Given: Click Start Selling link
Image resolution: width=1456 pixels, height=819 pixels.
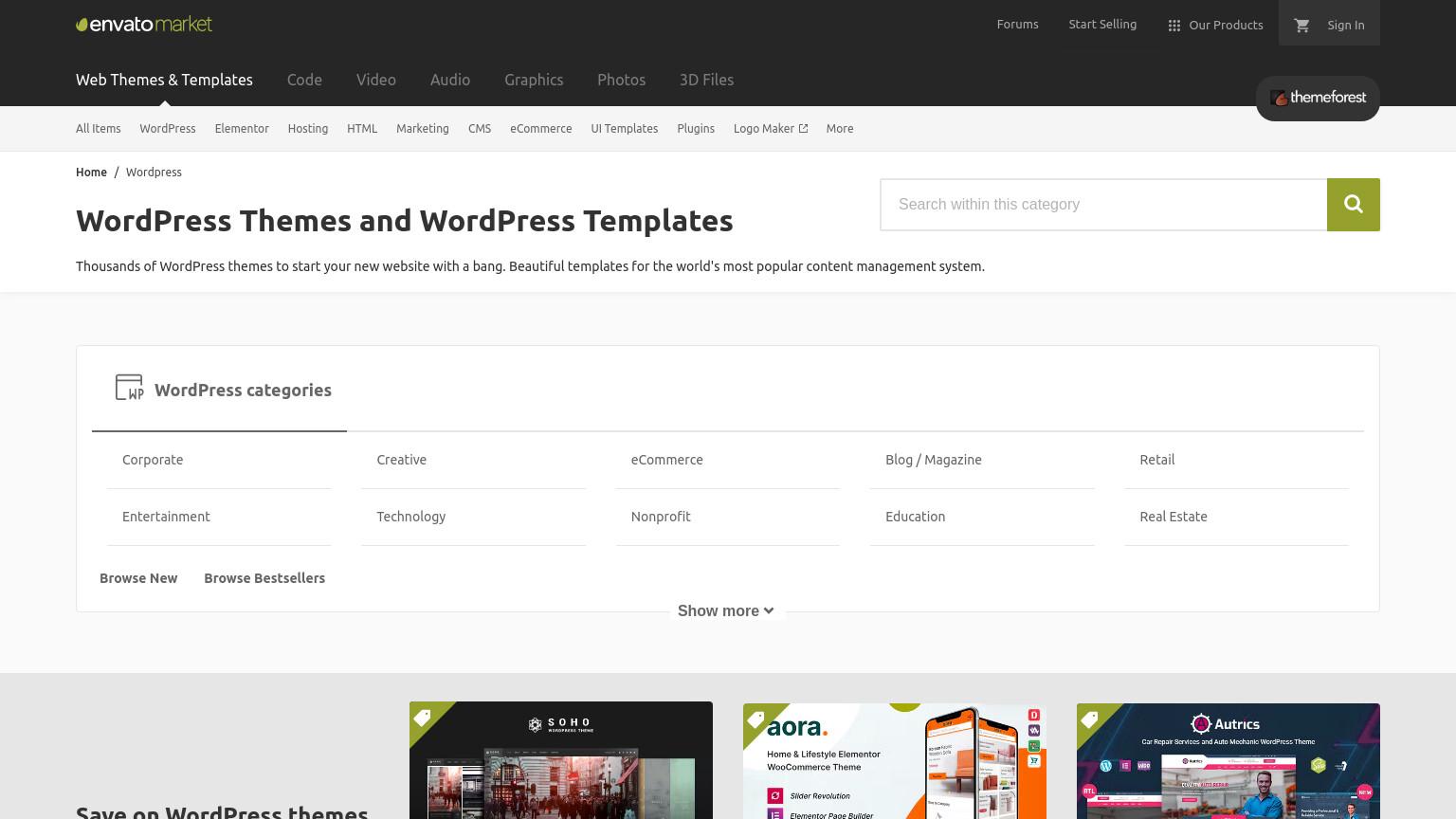Looking at the screenshot, I should 1102,25.
